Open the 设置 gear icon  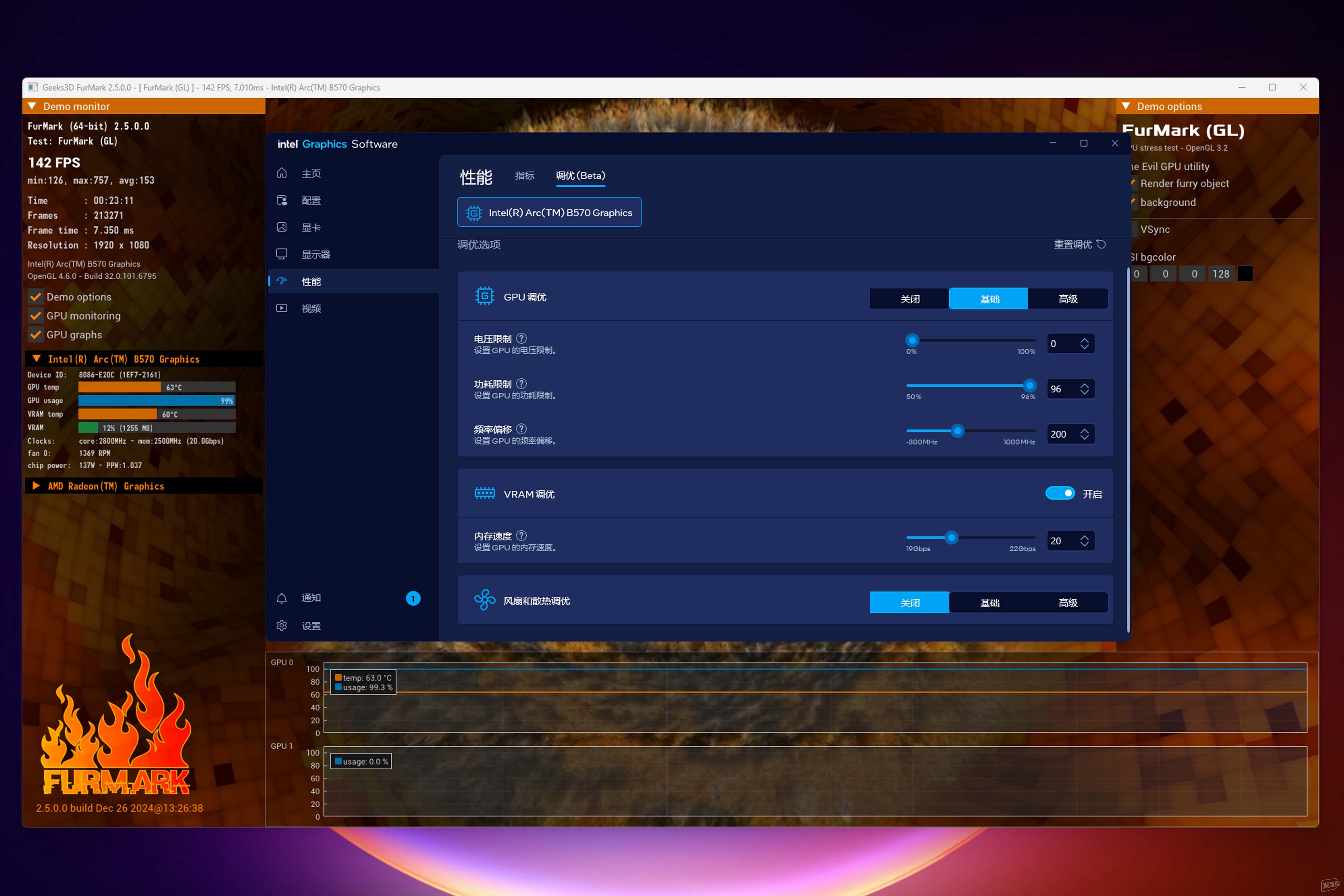pyautogui.click(x=282, y=626)
